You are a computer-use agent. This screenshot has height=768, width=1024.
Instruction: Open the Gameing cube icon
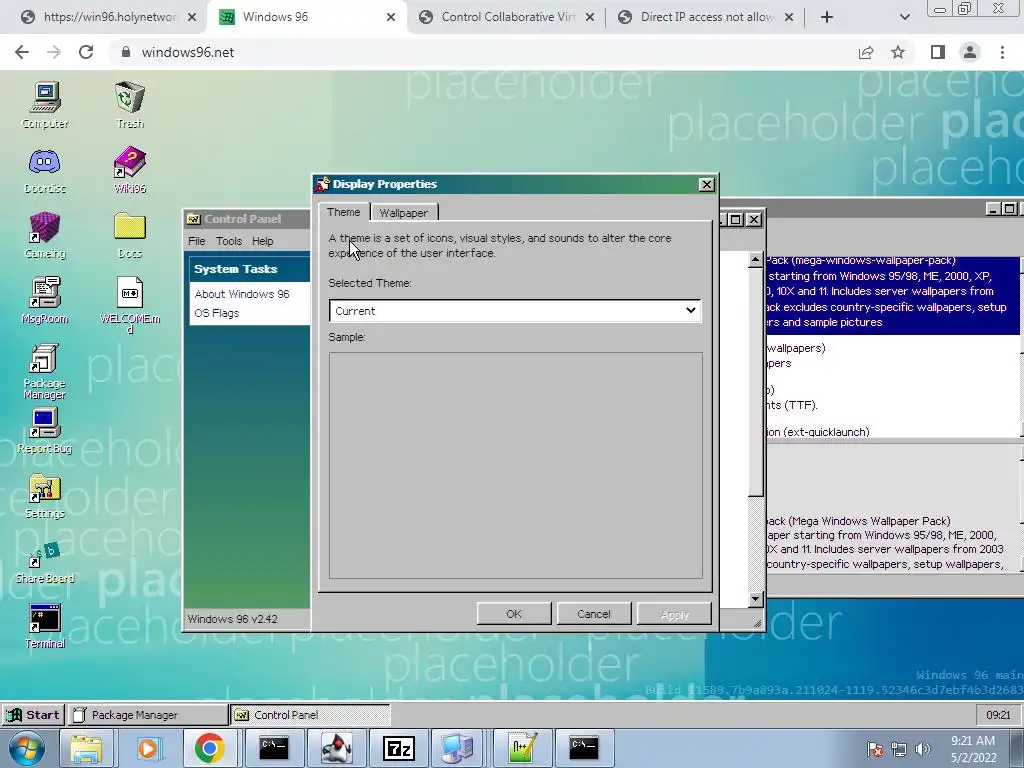coord(44,235)
